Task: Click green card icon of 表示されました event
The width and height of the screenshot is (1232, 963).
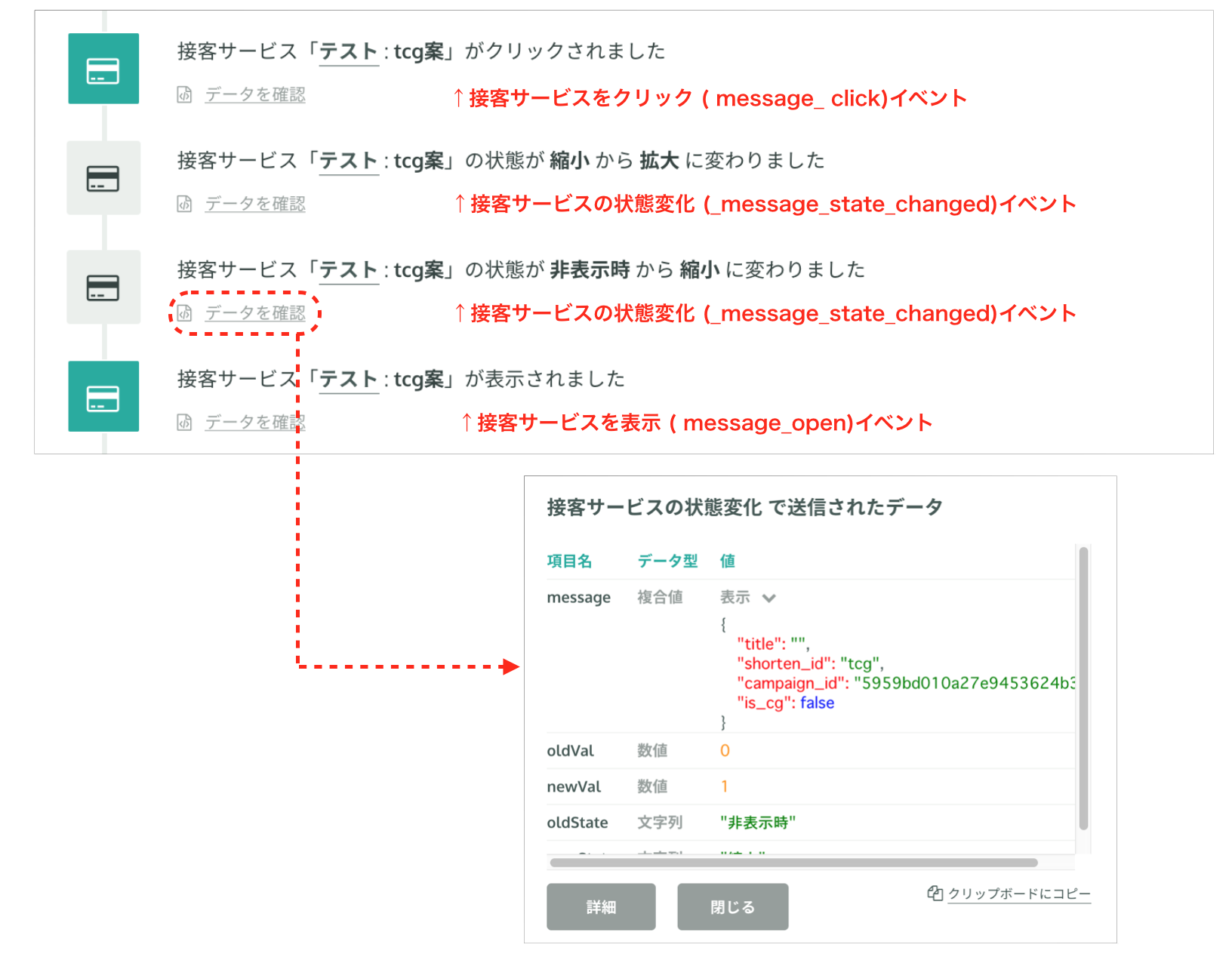Action: coord(103,396)
